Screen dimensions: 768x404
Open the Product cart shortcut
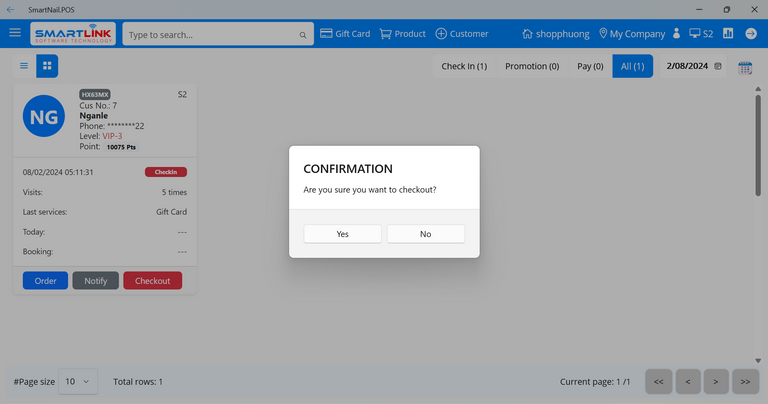[402, 33]
